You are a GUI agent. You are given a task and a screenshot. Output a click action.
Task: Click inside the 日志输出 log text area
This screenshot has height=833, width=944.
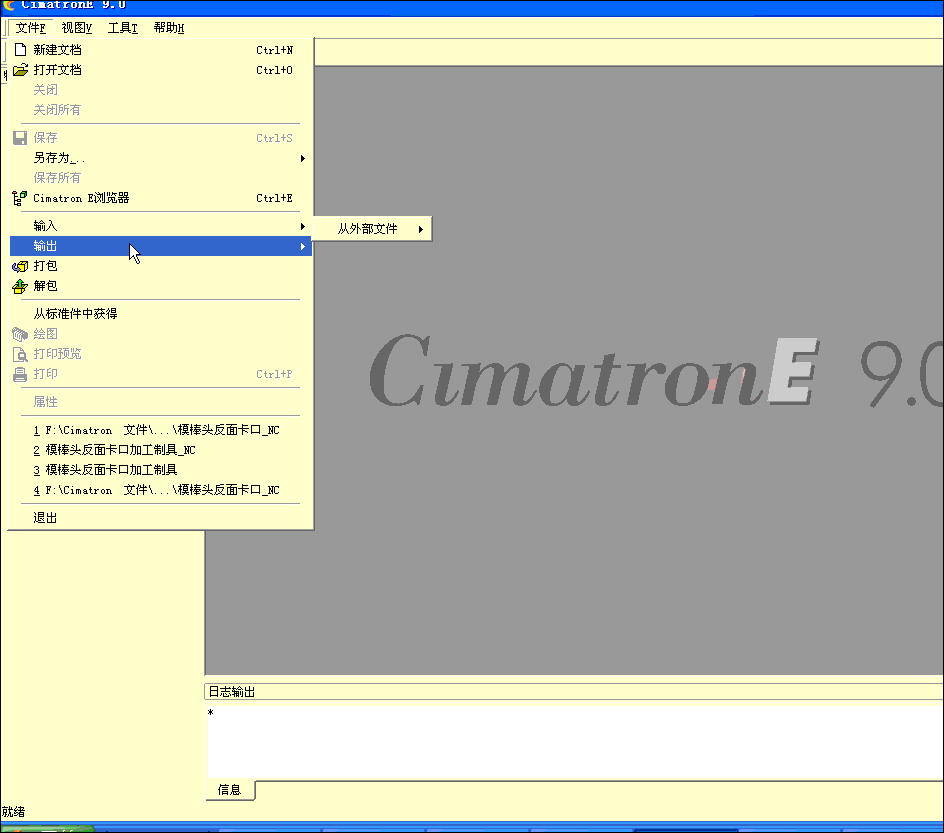pyautogui.click(x=575, y=742)
